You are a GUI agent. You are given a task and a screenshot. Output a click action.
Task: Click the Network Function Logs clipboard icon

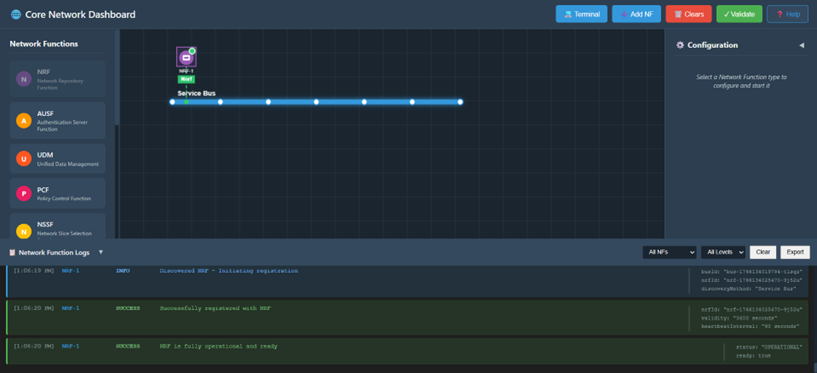tap(12, 253)
